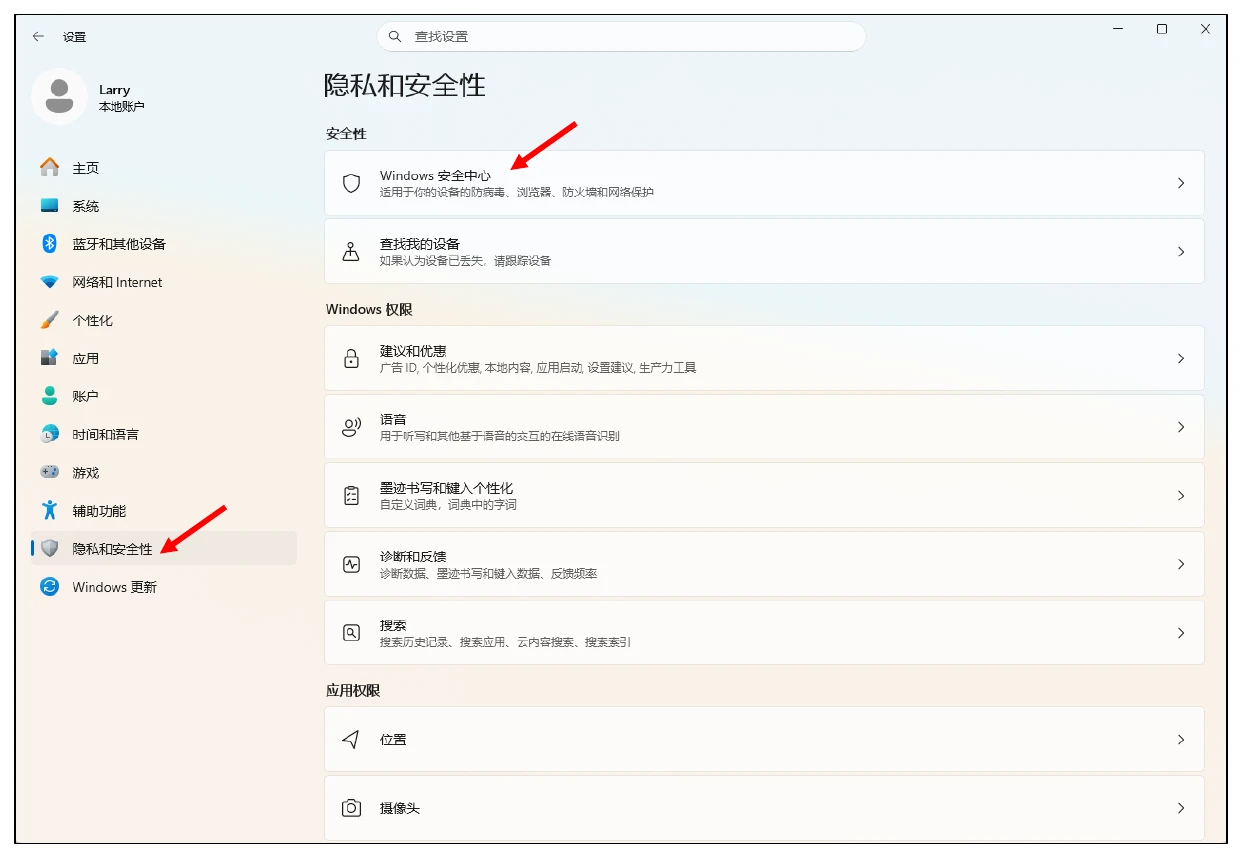This screenshot has height=858, width=1242.
Task: Maximize the Settings window
Action: pyautogui.click(x=1161, y=30)
